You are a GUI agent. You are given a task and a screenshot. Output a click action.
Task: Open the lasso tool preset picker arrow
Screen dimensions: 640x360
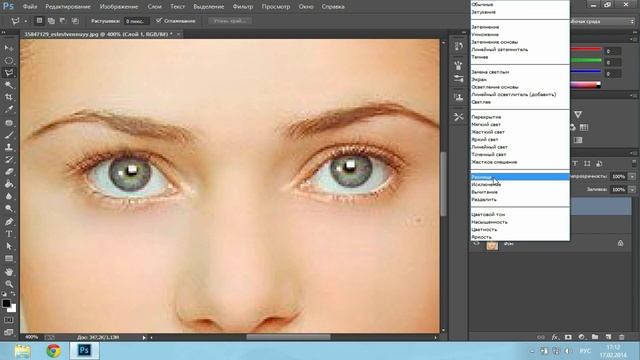coord(25,21)
